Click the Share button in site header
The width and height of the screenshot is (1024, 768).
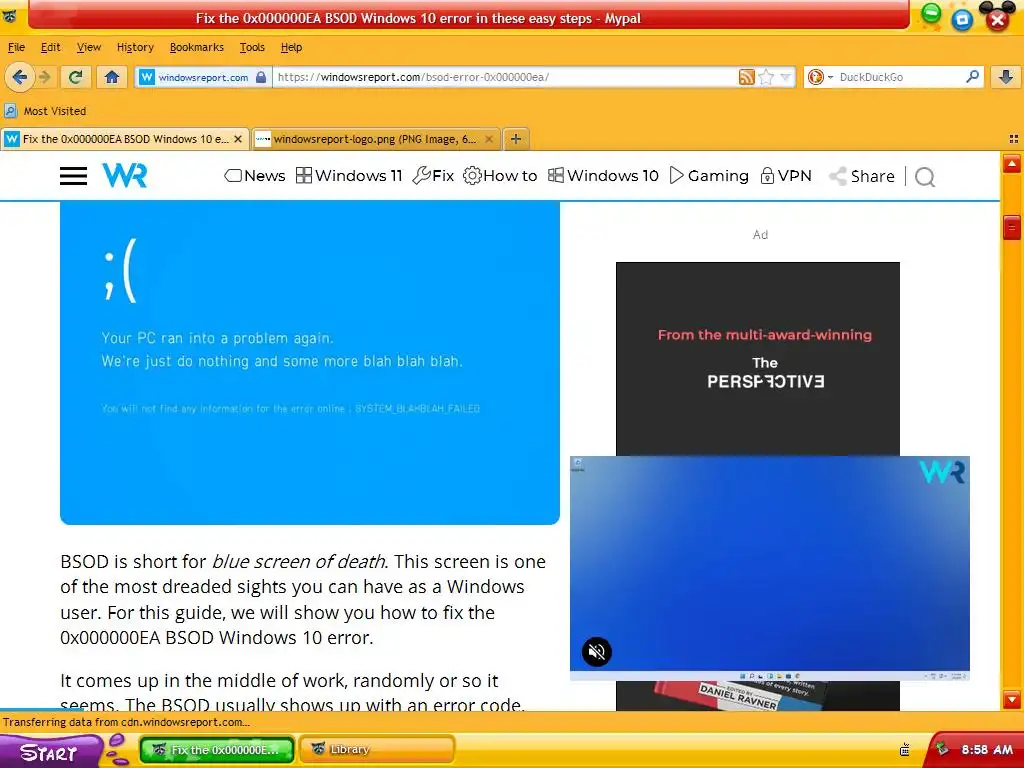coord(862,176)
